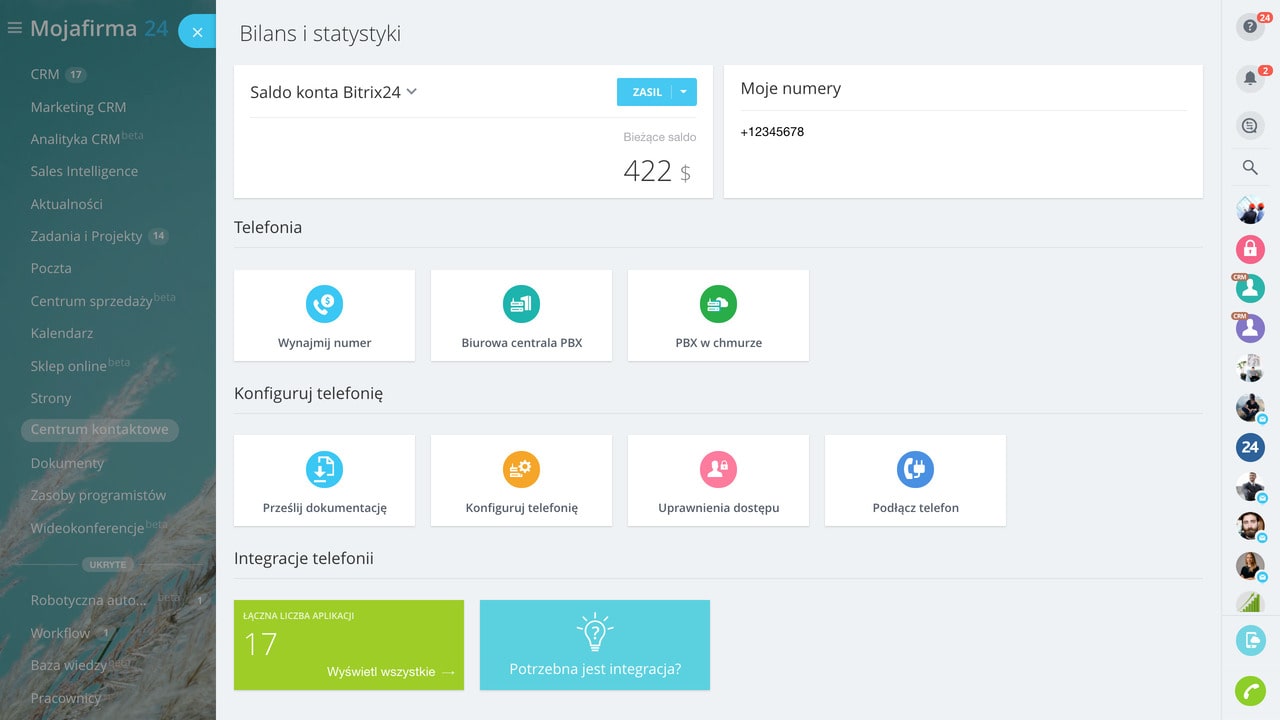Click the ZASIL top-up button
Screen dimensions: 1280x720
[646, 92]
